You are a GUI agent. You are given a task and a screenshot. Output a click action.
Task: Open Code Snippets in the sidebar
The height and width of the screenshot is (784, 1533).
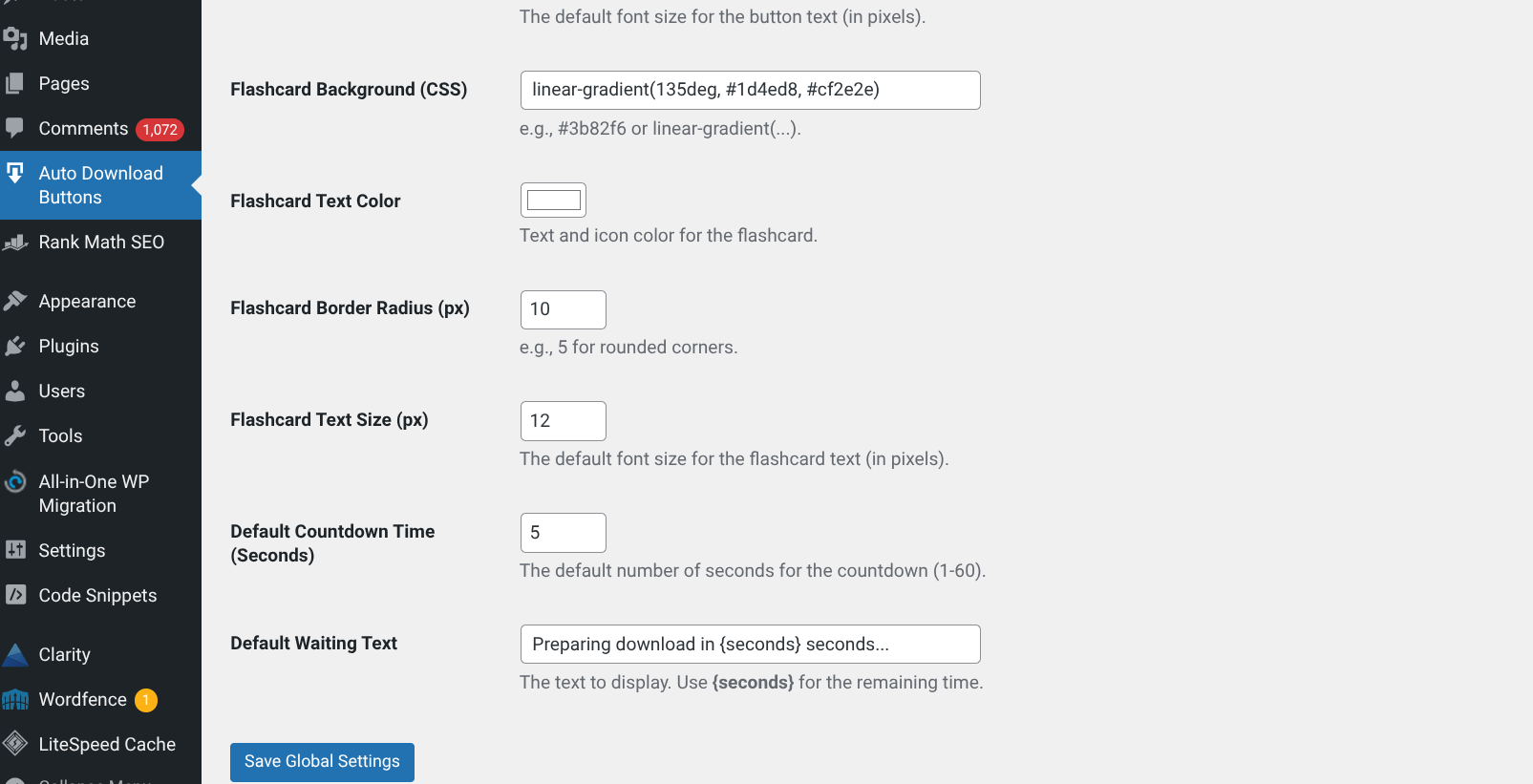[97, 595]
